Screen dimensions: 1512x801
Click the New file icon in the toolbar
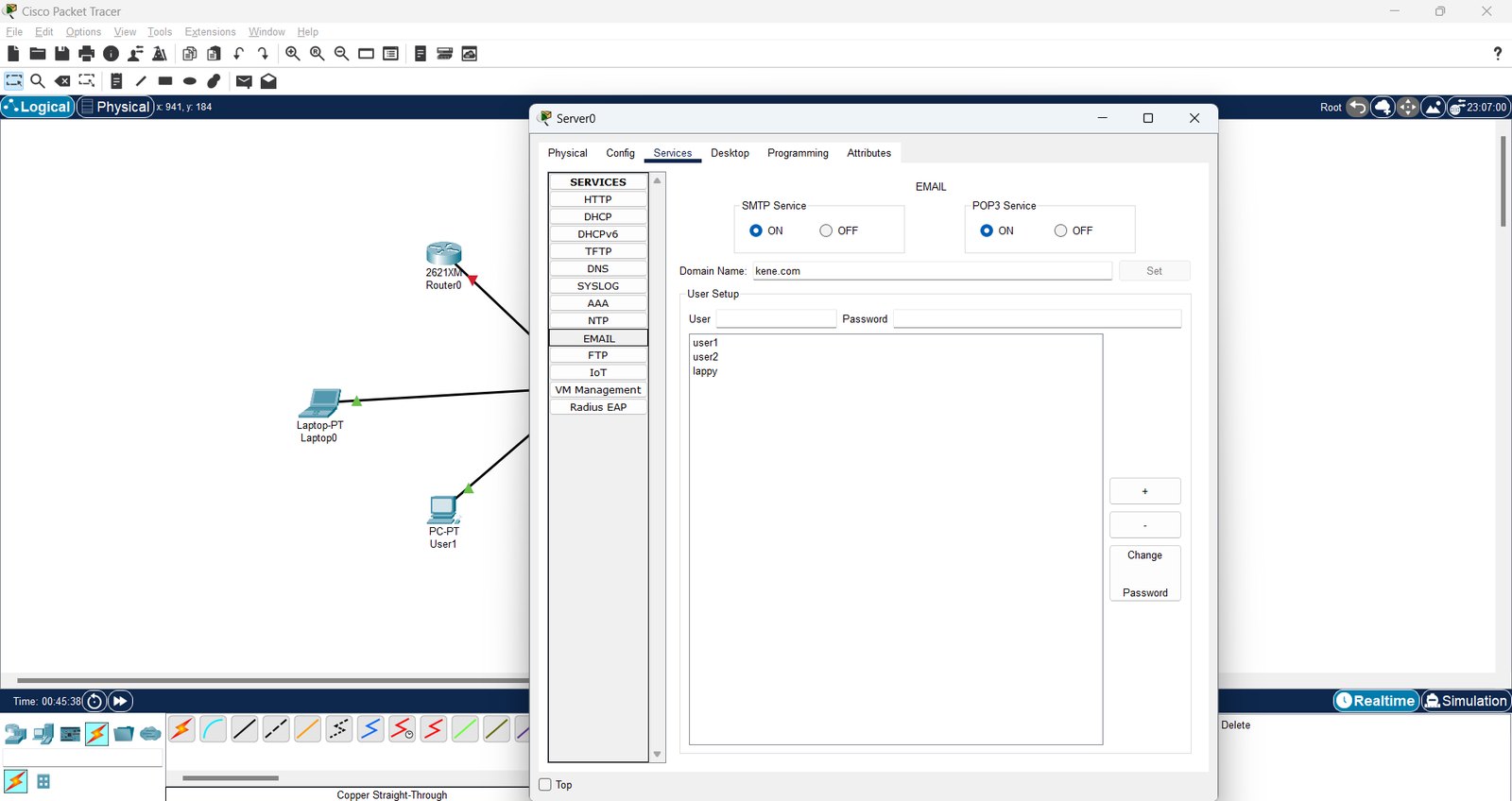click(13, 54)
